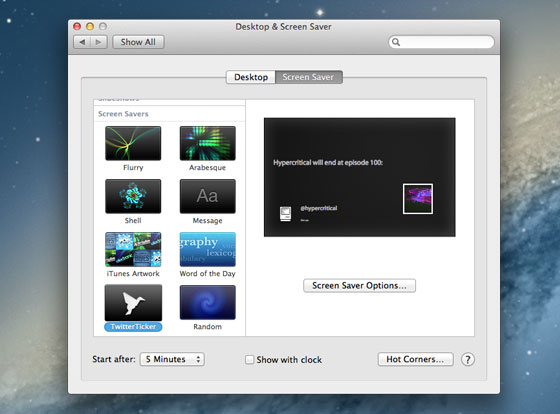This screenshot has height=414, width=560.
Task: Click the System Preferences search field
Action: pos(441,42)
